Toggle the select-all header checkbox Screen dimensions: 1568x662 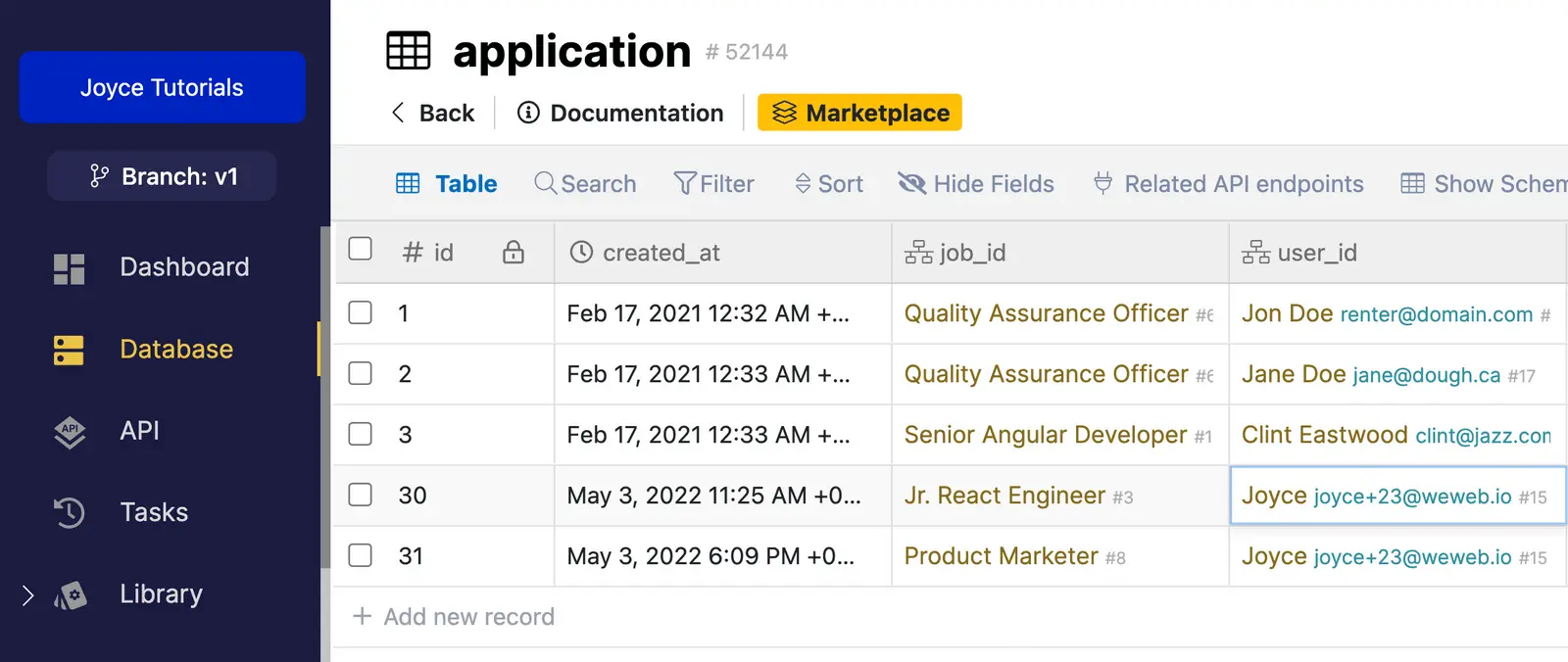click(361, 249)
